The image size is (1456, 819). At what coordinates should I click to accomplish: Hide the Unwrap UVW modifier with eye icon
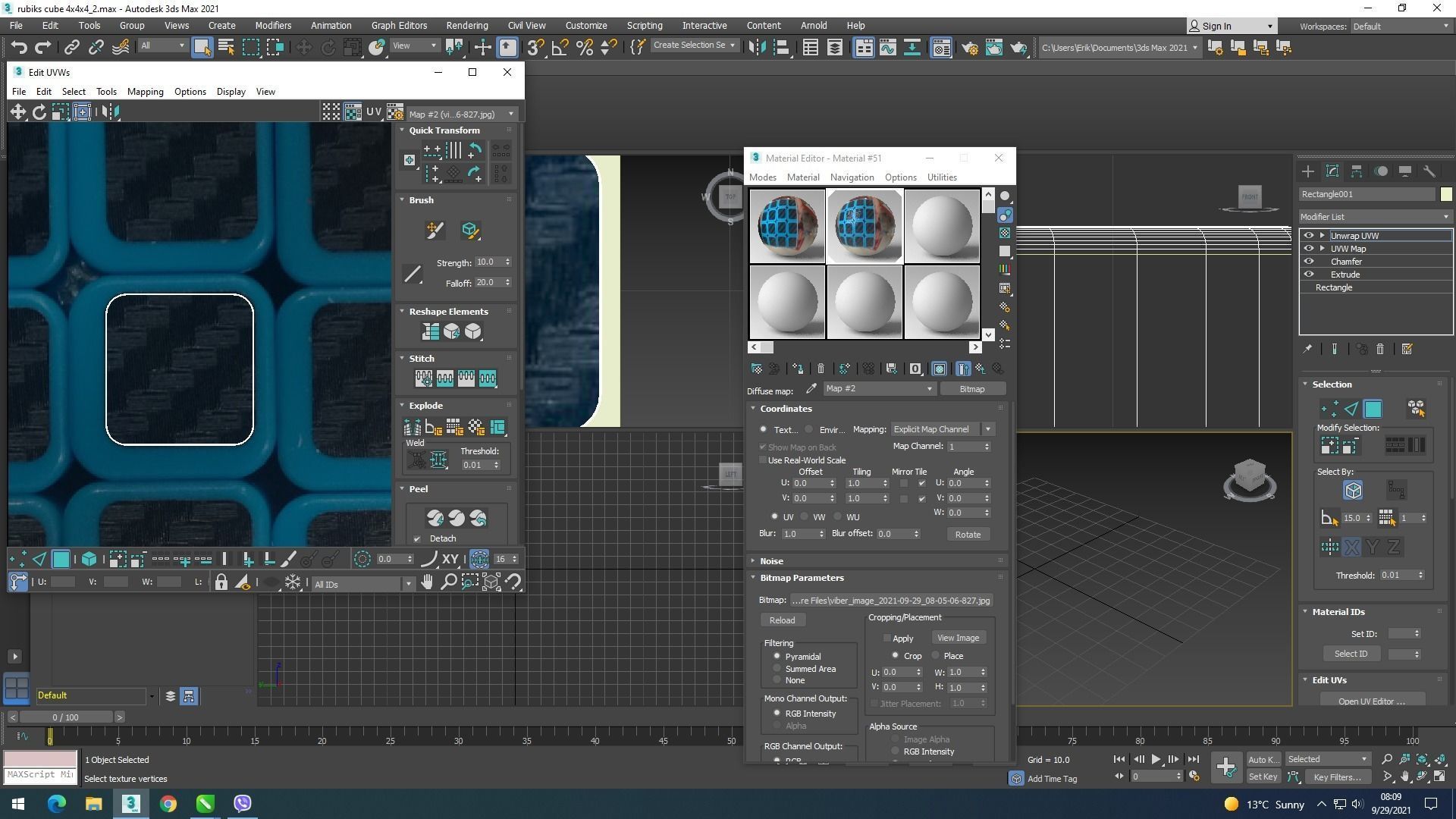click(x=1308, y=236)
